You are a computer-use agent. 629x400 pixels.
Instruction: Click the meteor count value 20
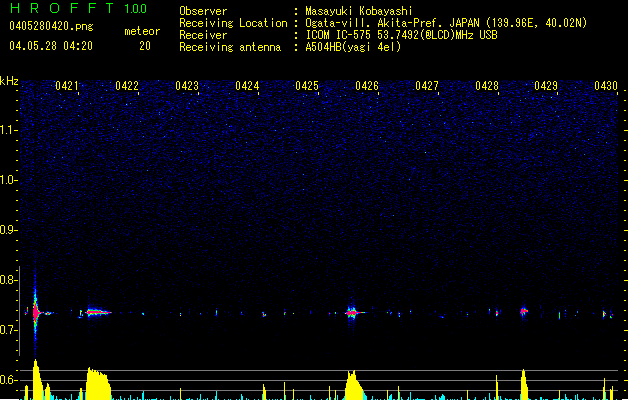click(x=145, y=46)
